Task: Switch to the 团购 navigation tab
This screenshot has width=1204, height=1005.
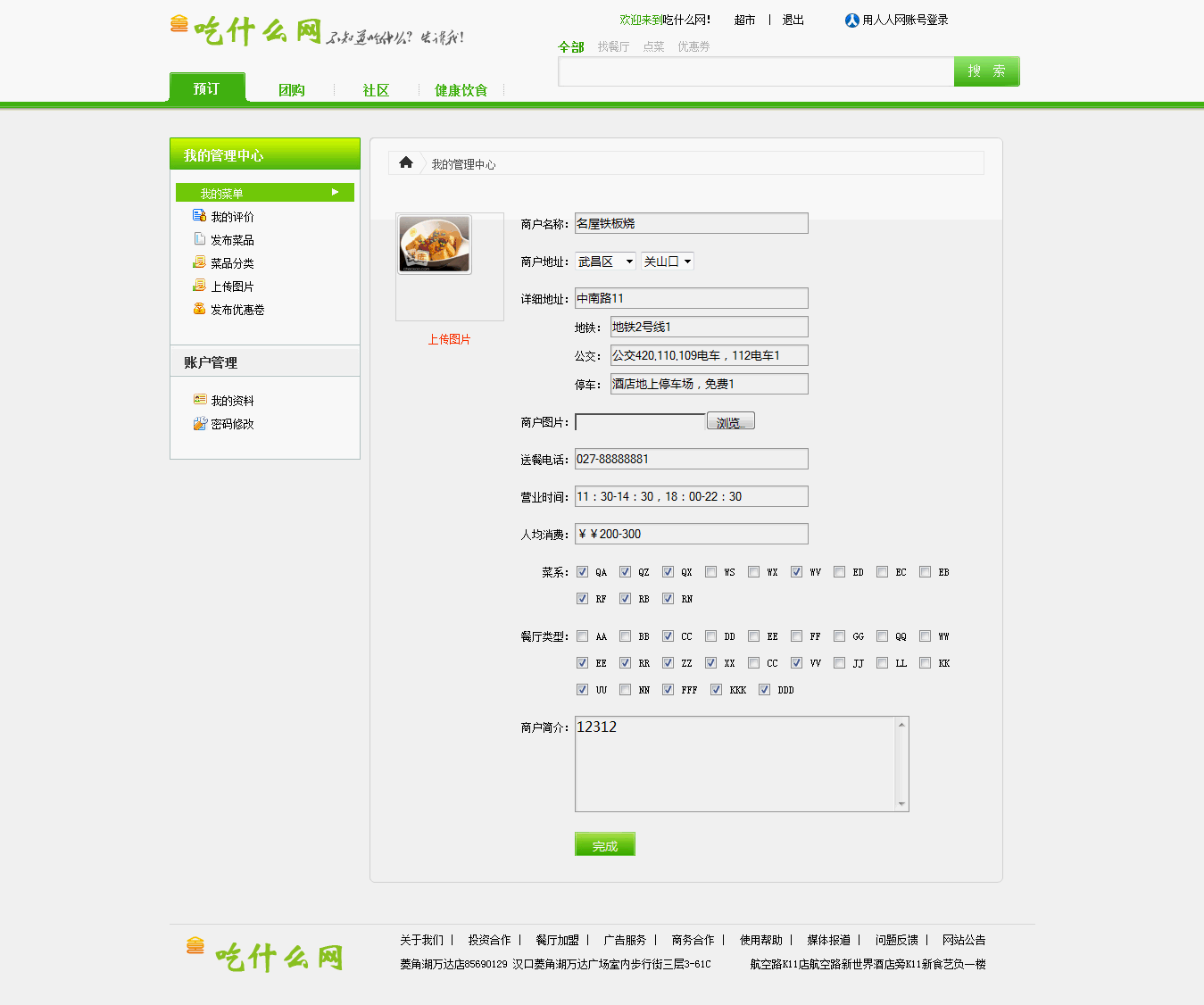Action: (291, 90)
